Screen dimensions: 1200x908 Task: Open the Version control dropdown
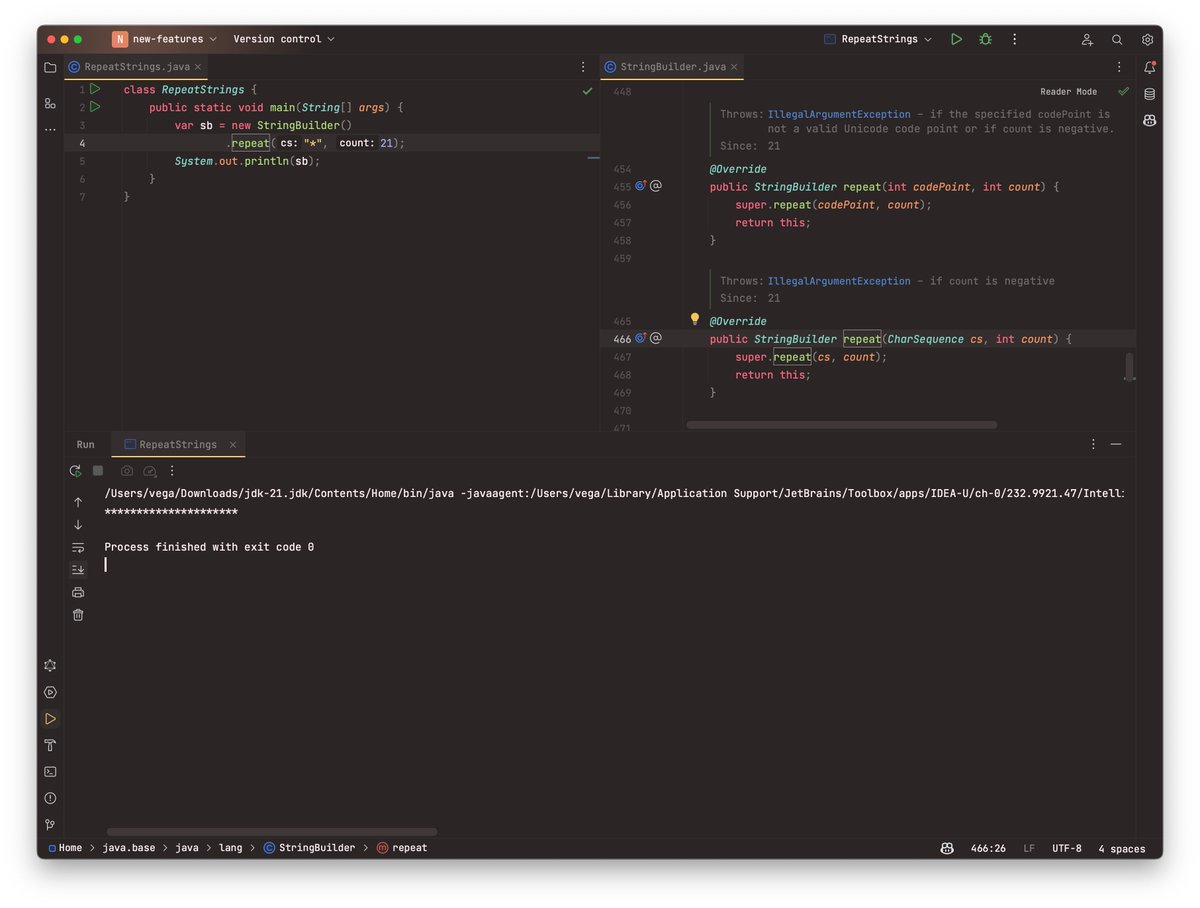[284, 39]
